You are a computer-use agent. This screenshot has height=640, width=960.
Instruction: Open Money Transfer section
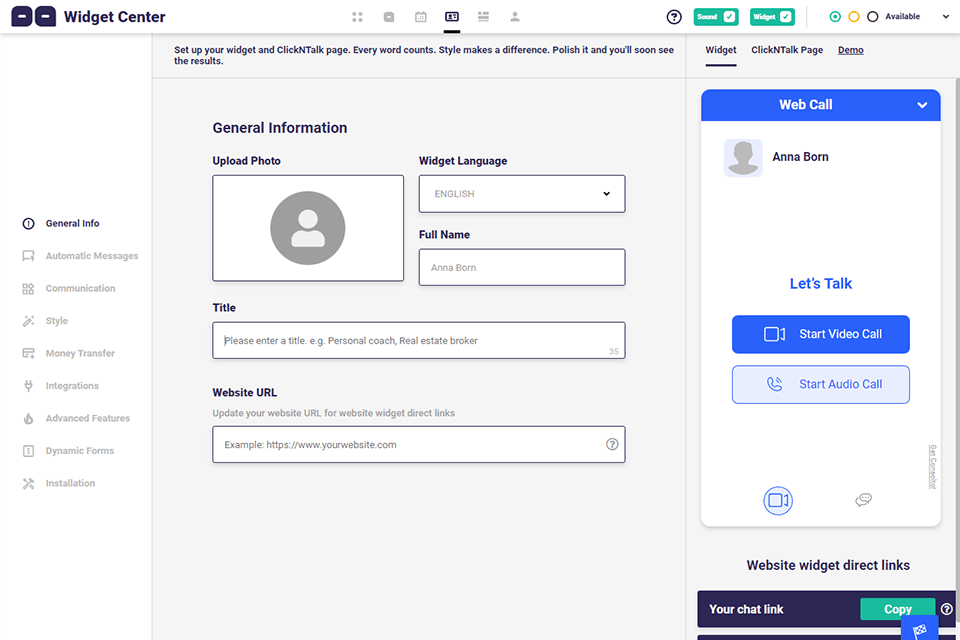coord(69,353)
